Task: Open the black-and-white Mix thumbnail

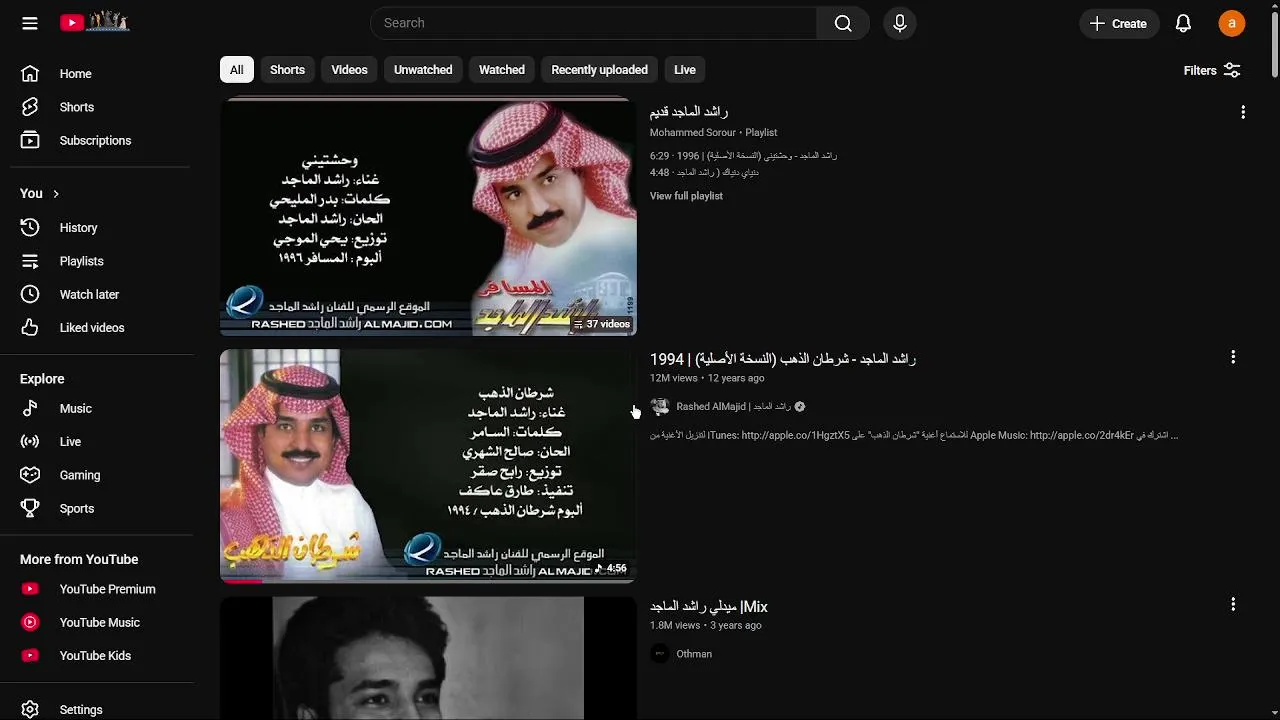Action: pos(428,658)
